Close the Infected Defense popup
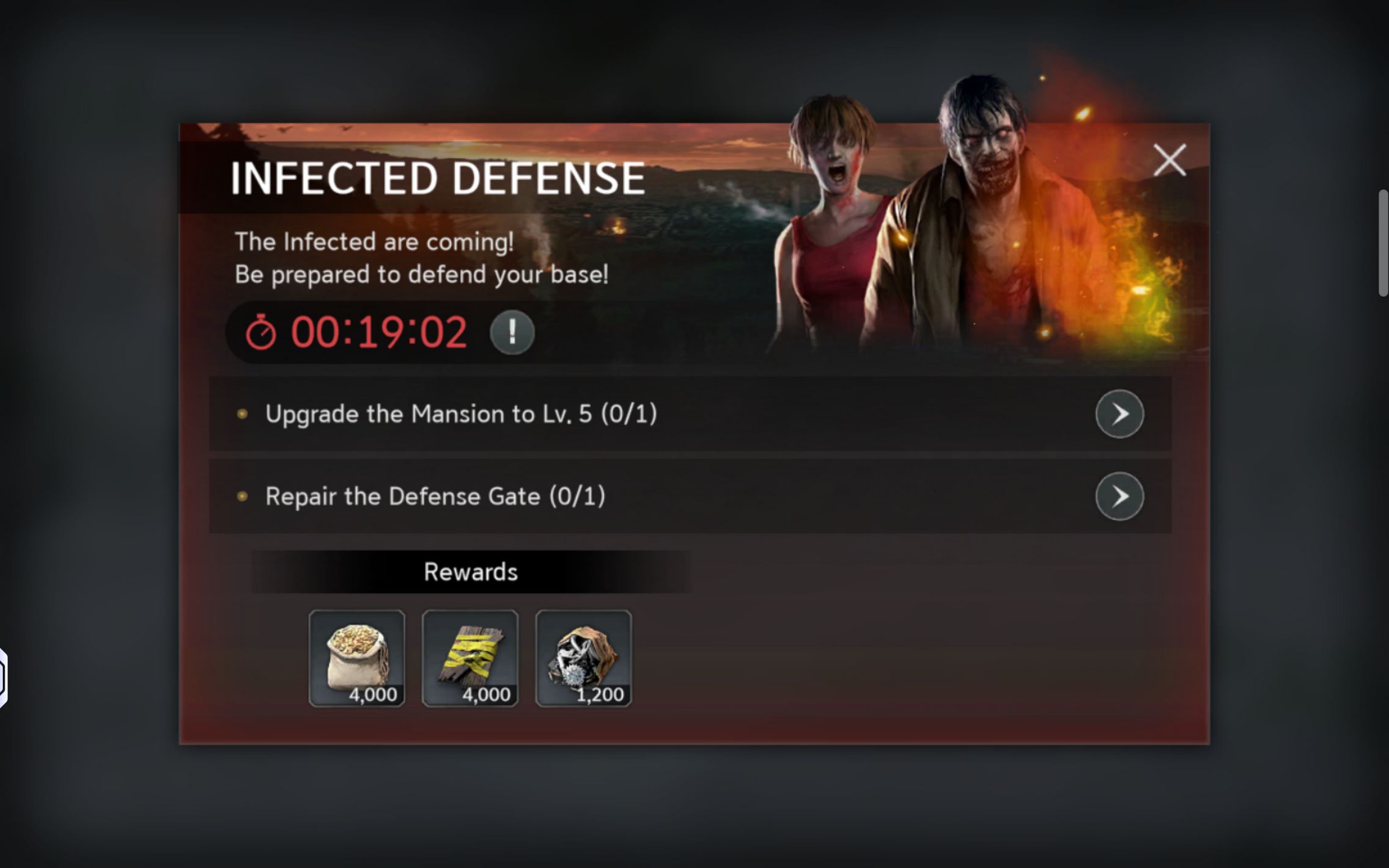 click(1169, 160)
